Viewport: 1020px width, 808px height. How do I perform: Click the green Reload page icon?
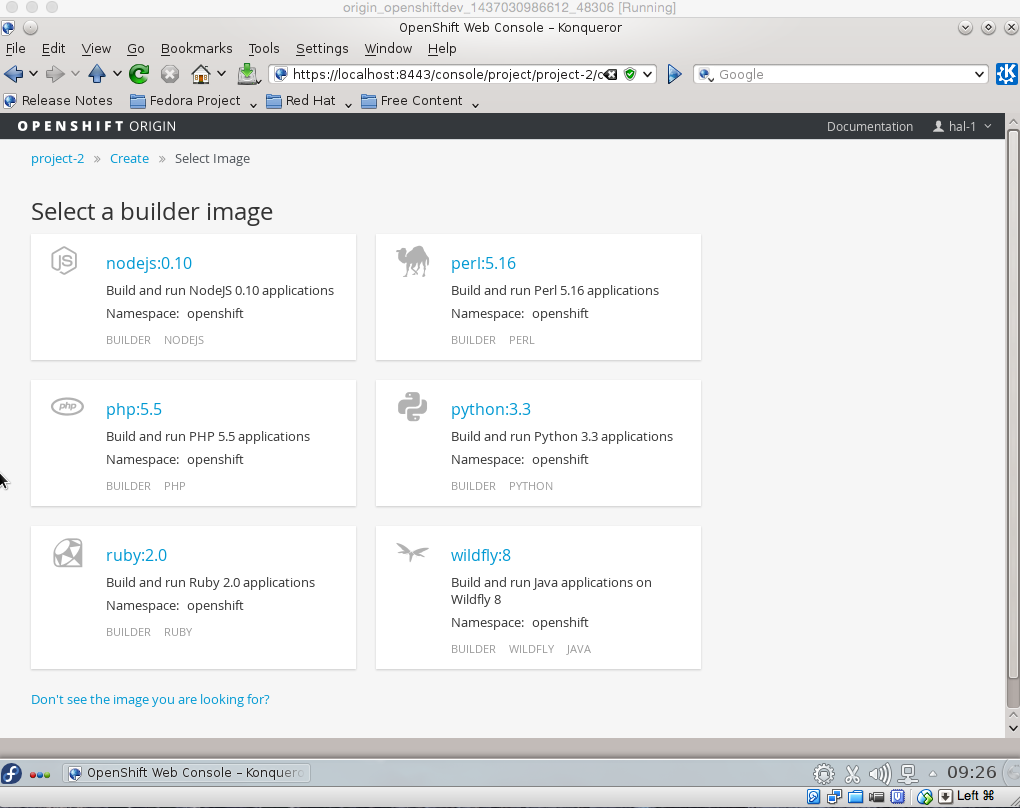point(139,74)
